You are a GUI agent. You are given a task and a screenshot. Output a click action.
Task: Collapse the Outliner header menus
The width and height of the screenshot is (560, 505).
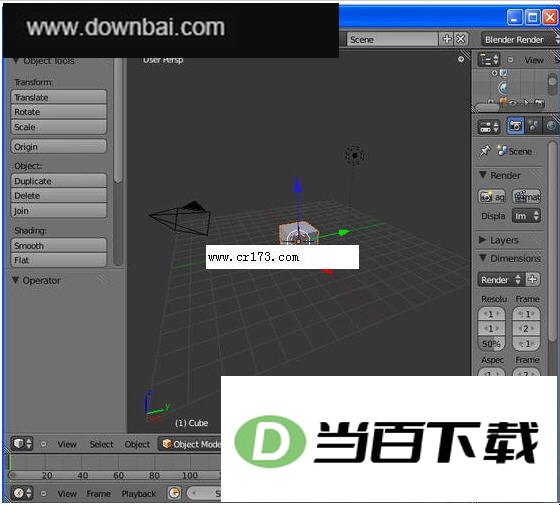(x=510, y=60)
